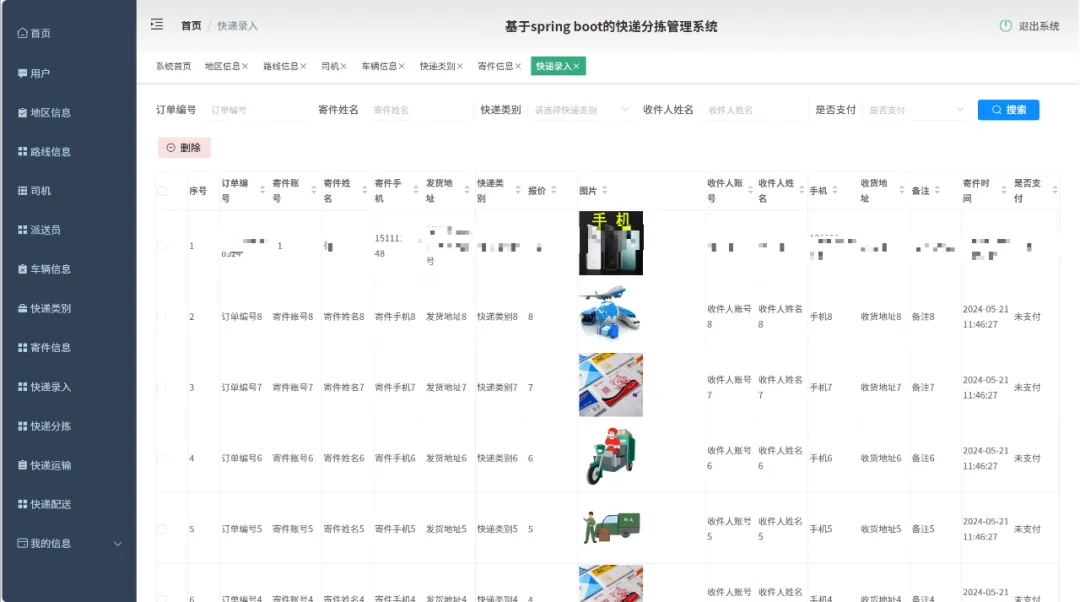1080x602 pixels.
Task: Go to 快递配送 in sidebar
Action: (44, 504)
